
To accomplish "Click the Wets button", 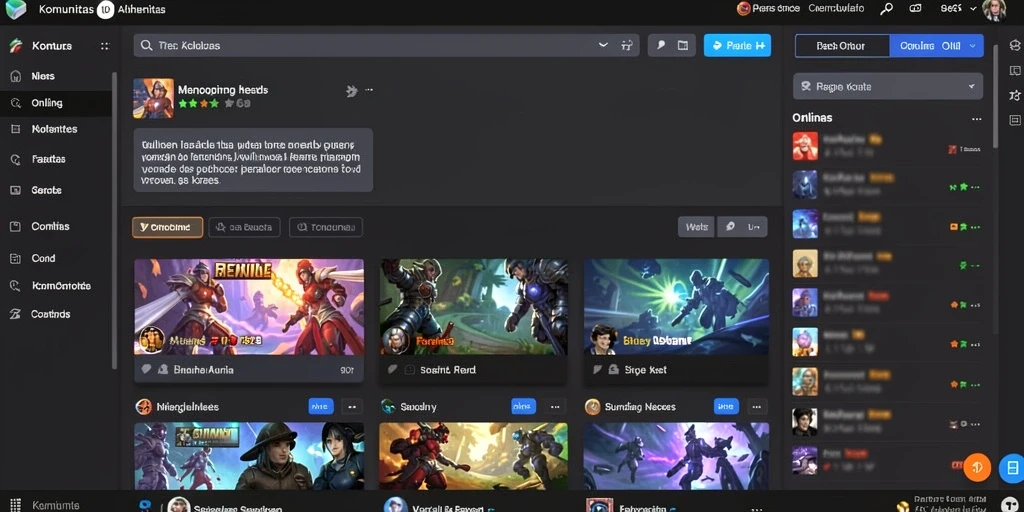I will [x=697, y=227].
